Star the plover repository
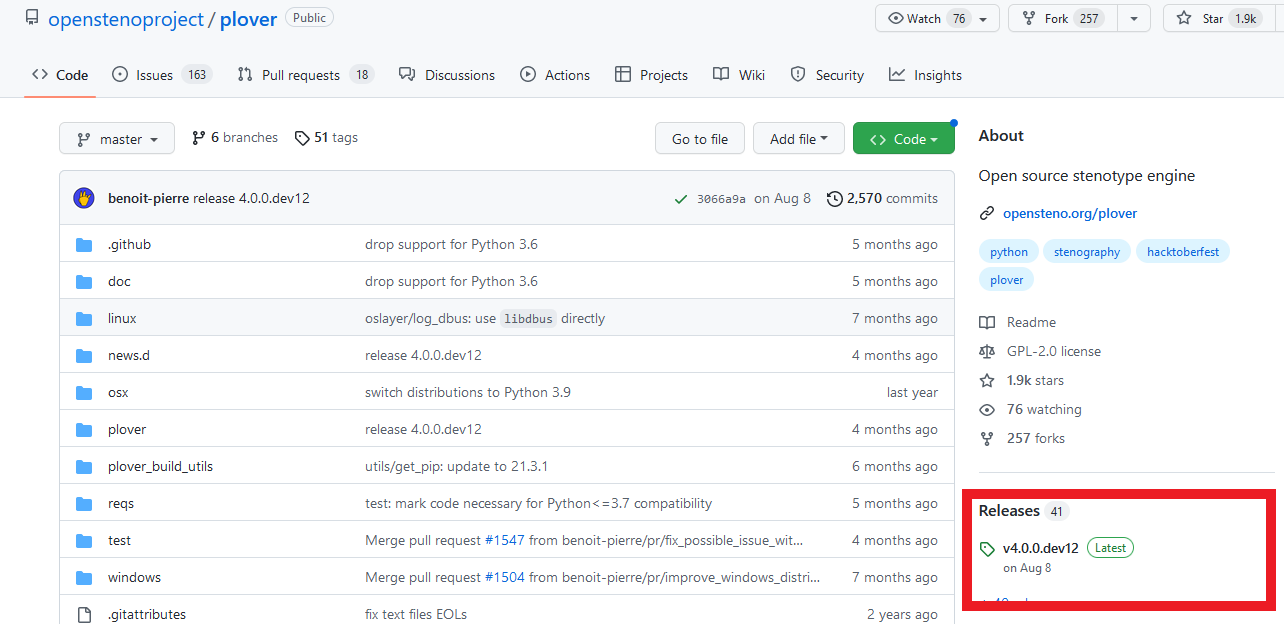Screen dimensions: 1284x624 (x=1218, y=18)
